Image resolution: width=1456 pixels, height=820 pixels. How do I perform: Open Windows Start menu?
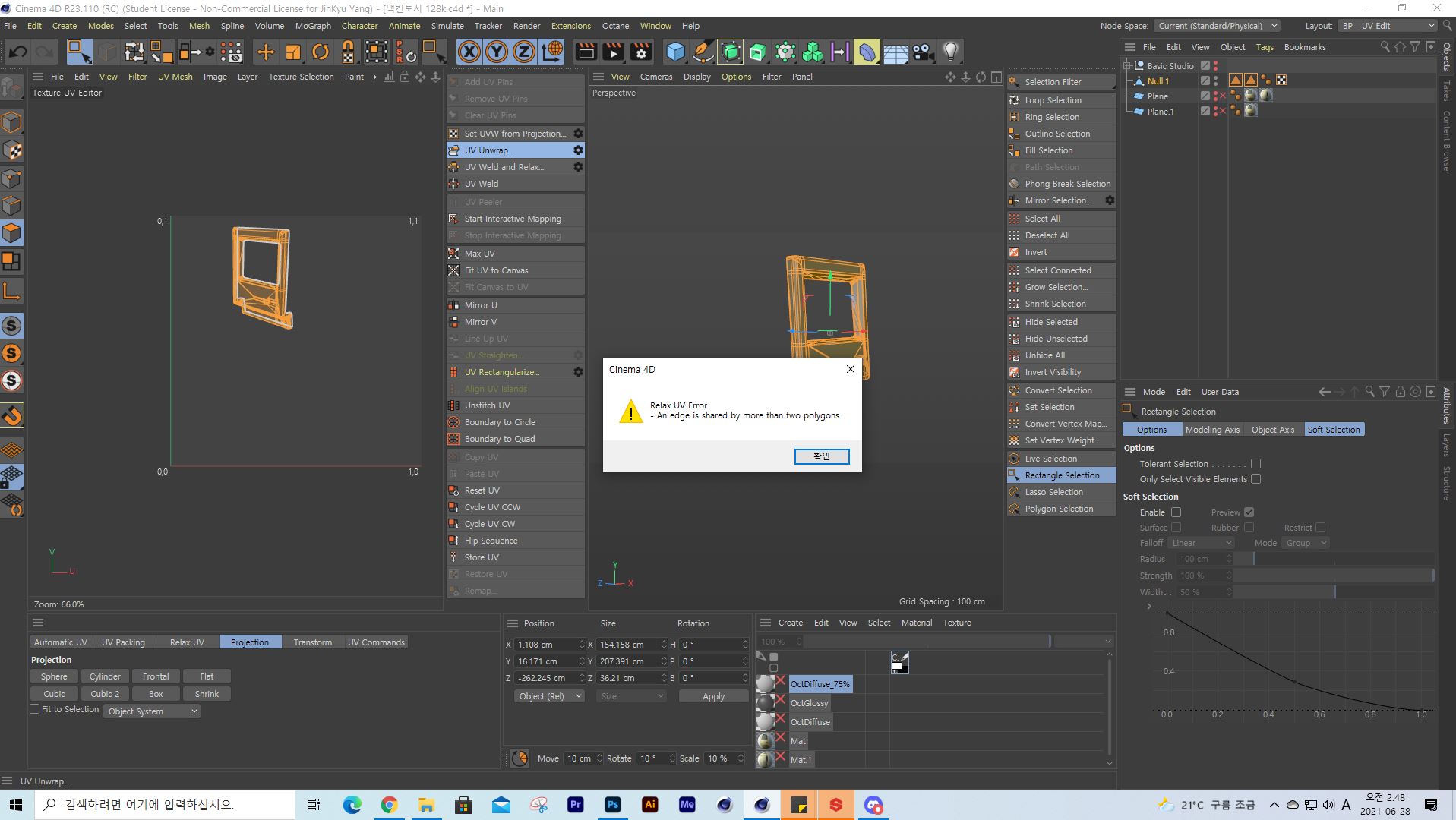click(x=17, y=805)
